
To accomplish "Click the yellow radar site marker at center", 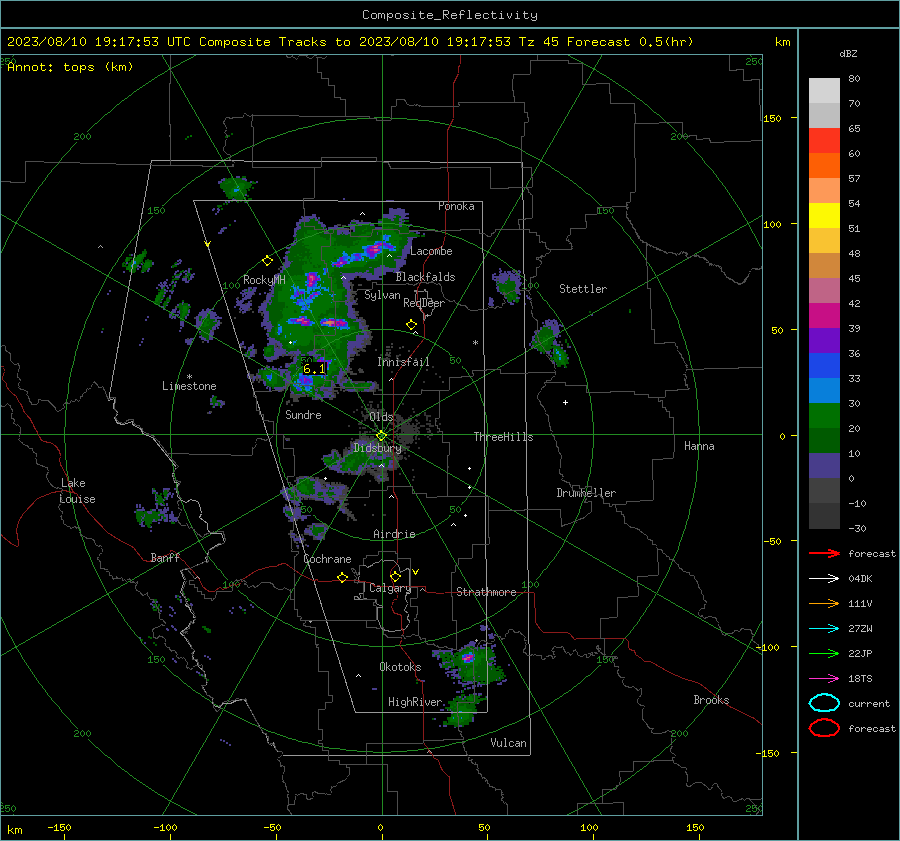I will click(381, 436).
